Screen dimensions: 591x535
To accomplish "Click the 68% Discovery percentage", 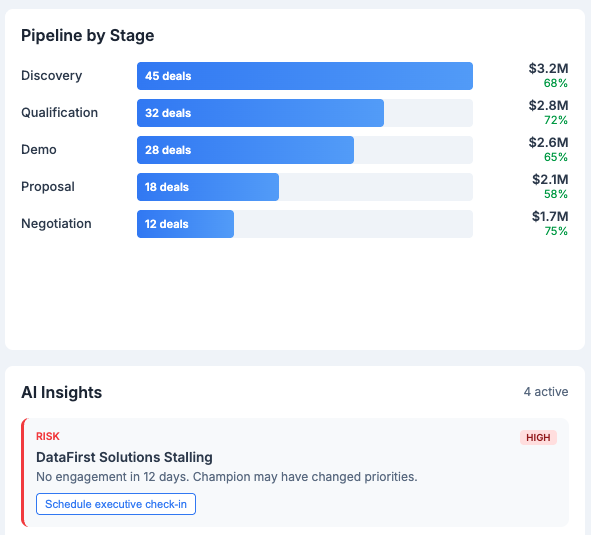I will 556,83.
